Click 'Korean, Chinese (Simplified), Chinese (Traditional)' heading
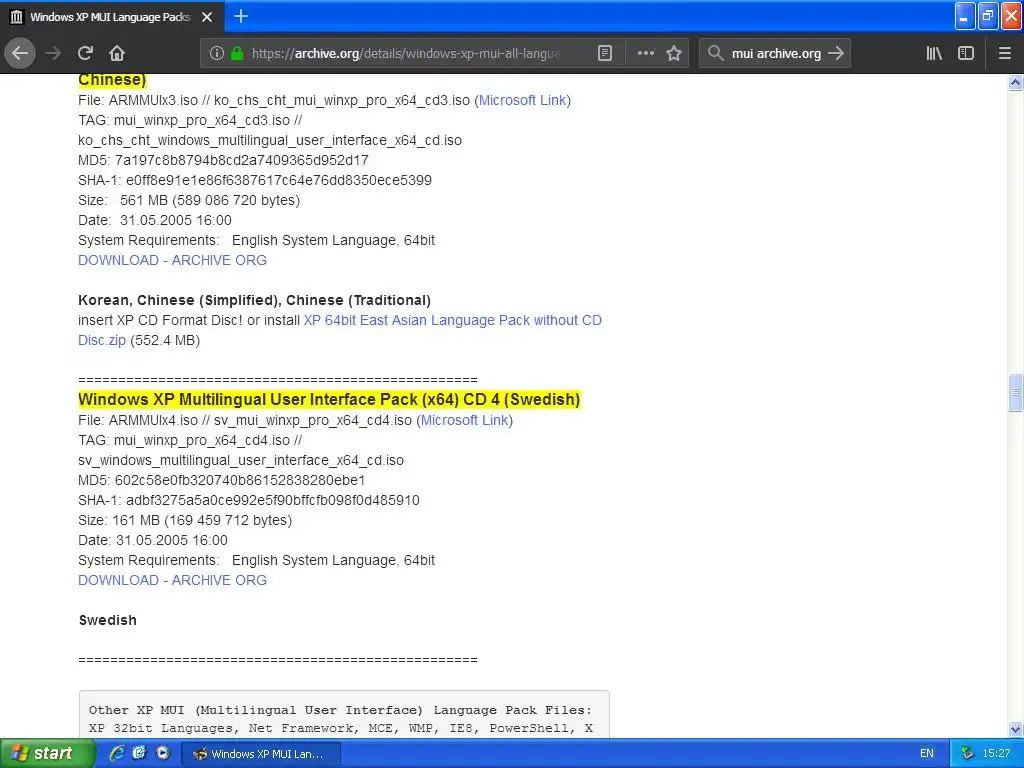Viewport: 1024px width, 768px height. tap(254, 300)
